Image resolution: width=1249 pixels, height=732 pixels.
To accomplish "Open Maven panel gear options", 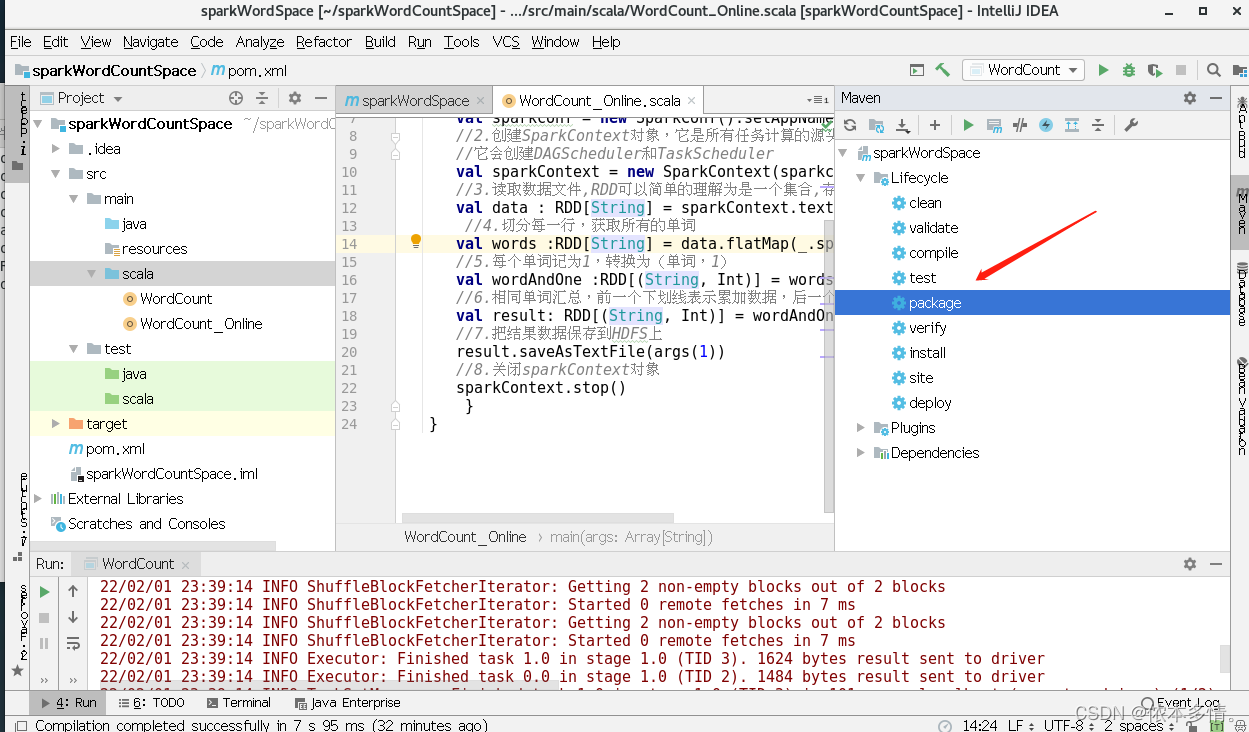I will pyautogui.click(x=1190, y=98).
